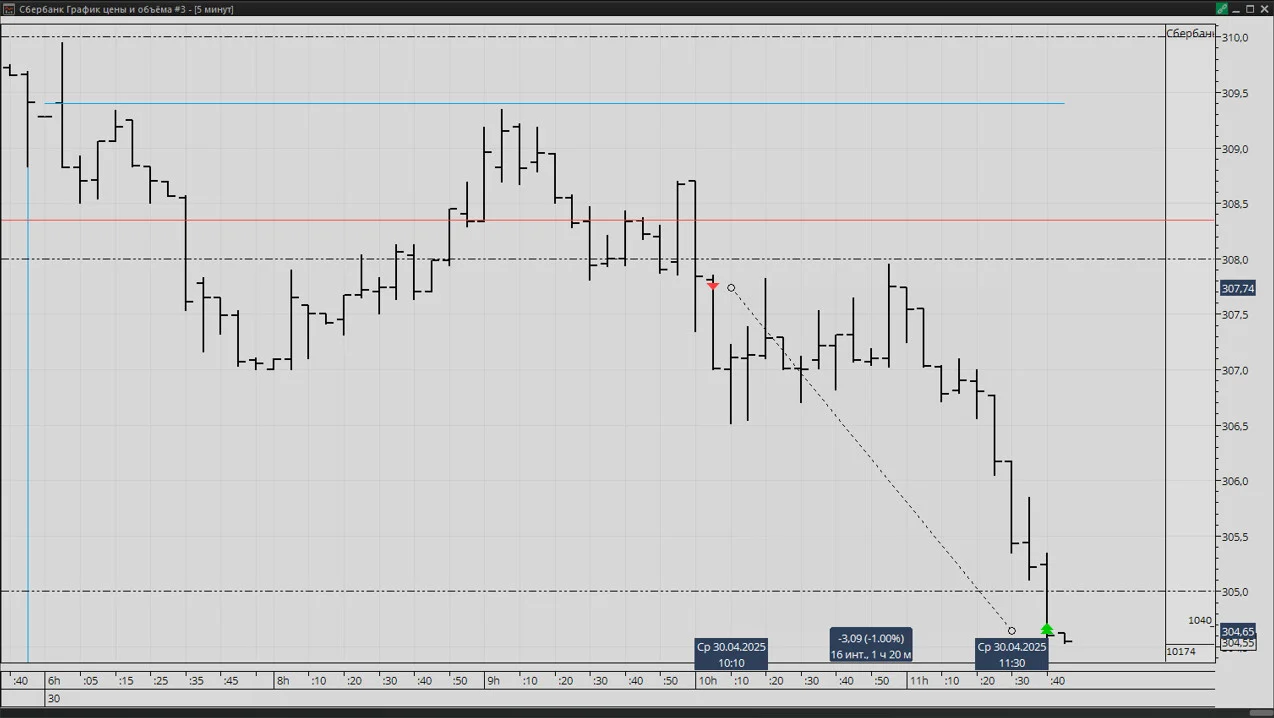The height and width of the screenshot is (718, 1274).
Task: Click the 307,74 price tag on axis
Action: click(1238, 289)
